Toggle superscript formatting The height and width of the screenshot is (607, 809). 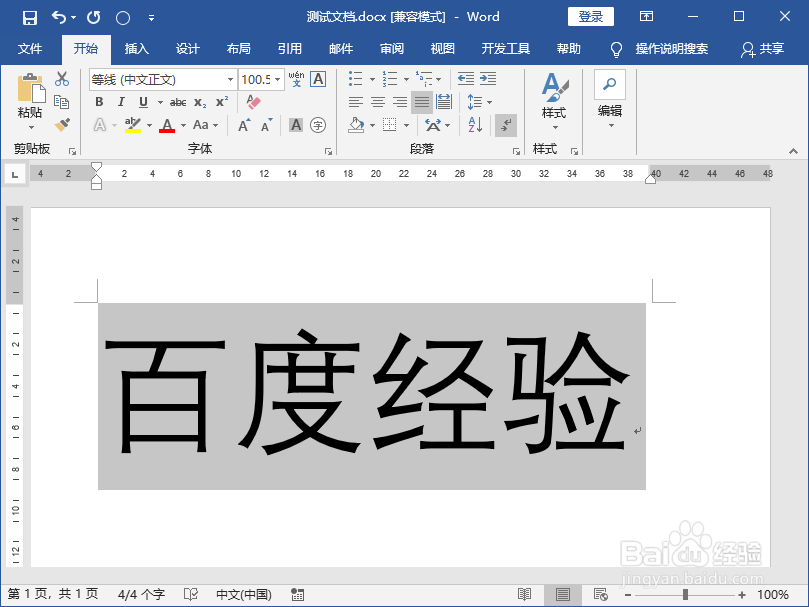coord(222,102)
